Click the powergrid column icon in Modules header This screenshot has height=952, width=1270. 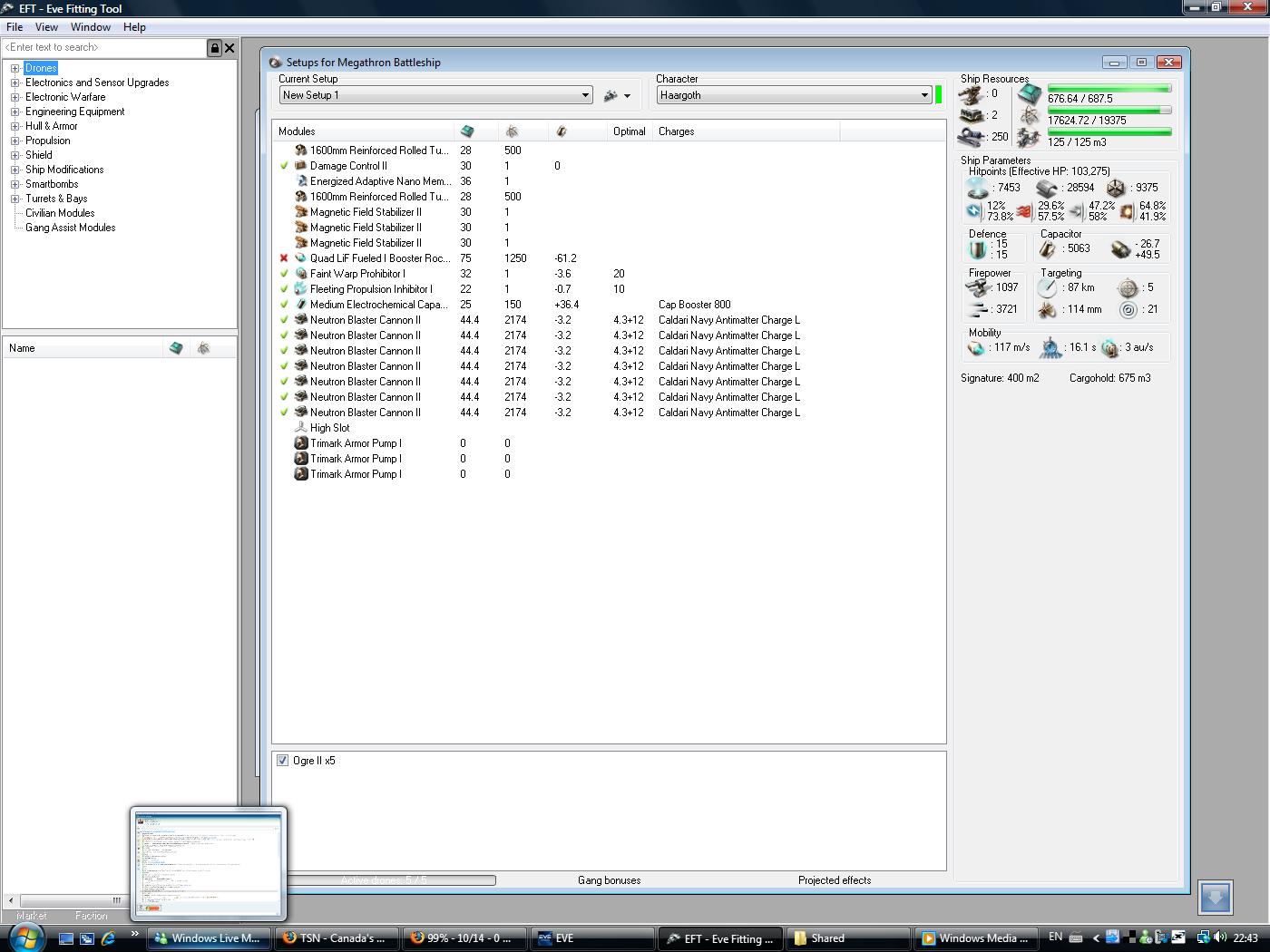(x=513, y=131)
